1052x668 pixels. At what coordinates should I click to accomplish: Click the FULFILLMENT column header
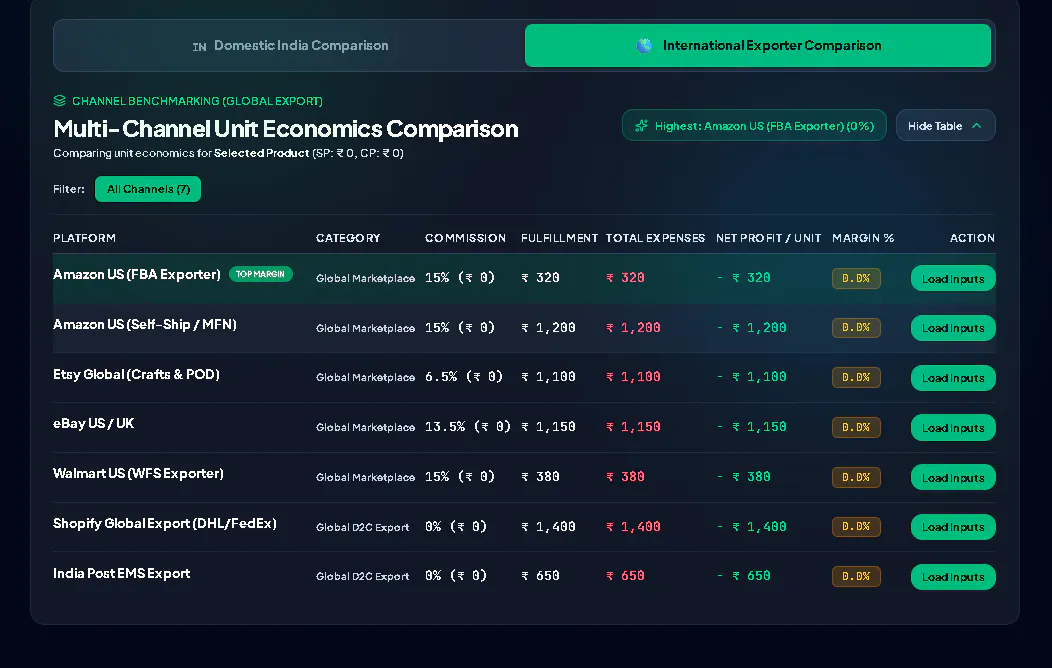pyautogui.click(x=560, y=238)
